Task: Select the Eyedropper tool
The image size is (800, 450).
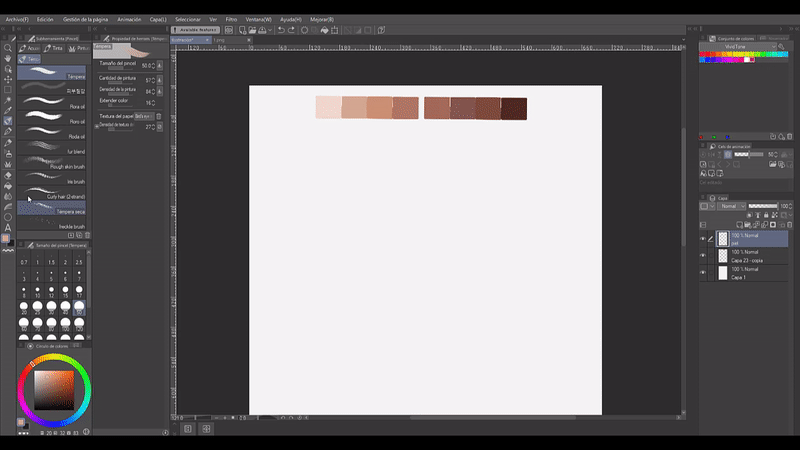Action: click(x=8, y=111)
